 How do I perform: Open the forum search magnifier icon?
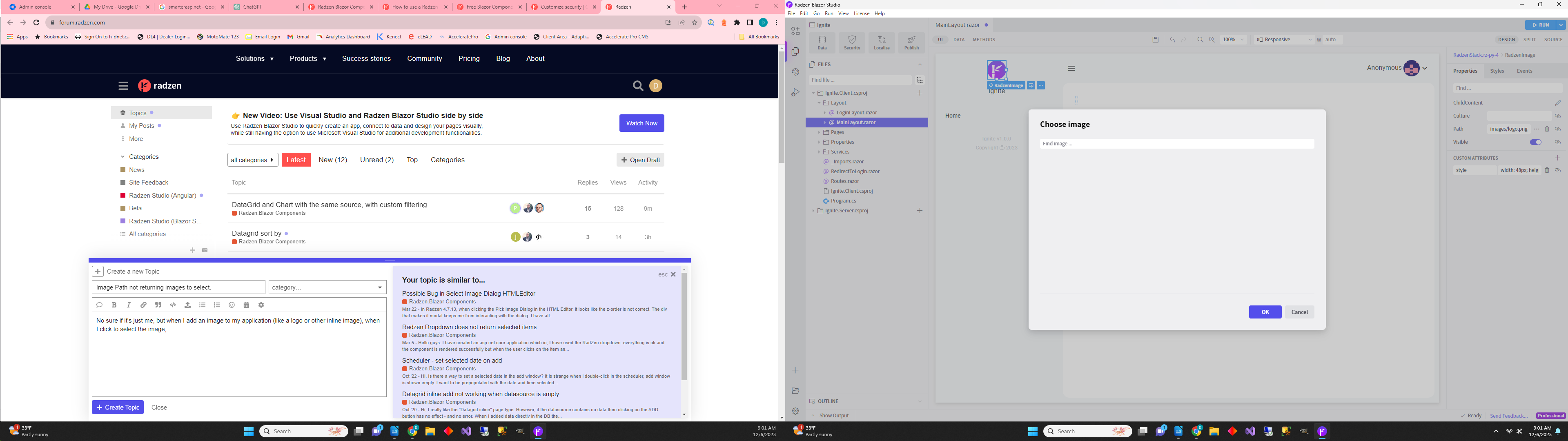[x=637, y=86]
